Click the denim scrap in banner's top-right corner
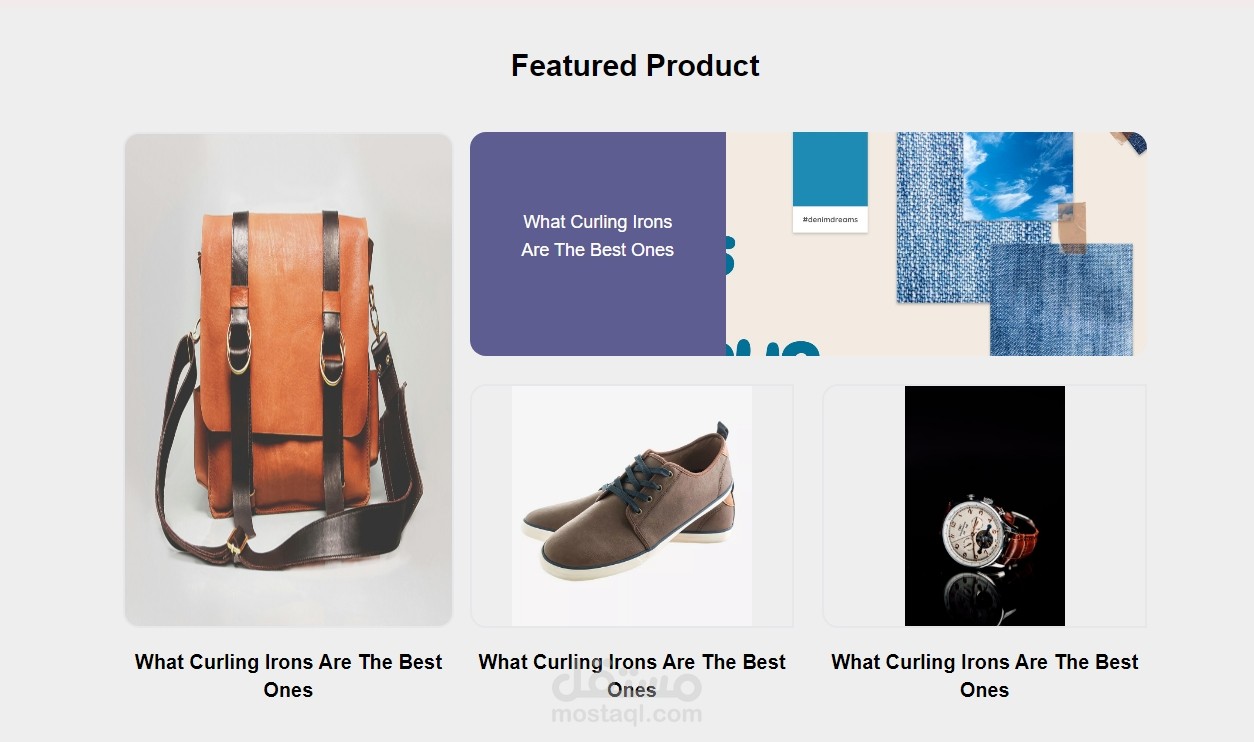Screen dimensions: 1254x742 click(x=1134, y=141)
